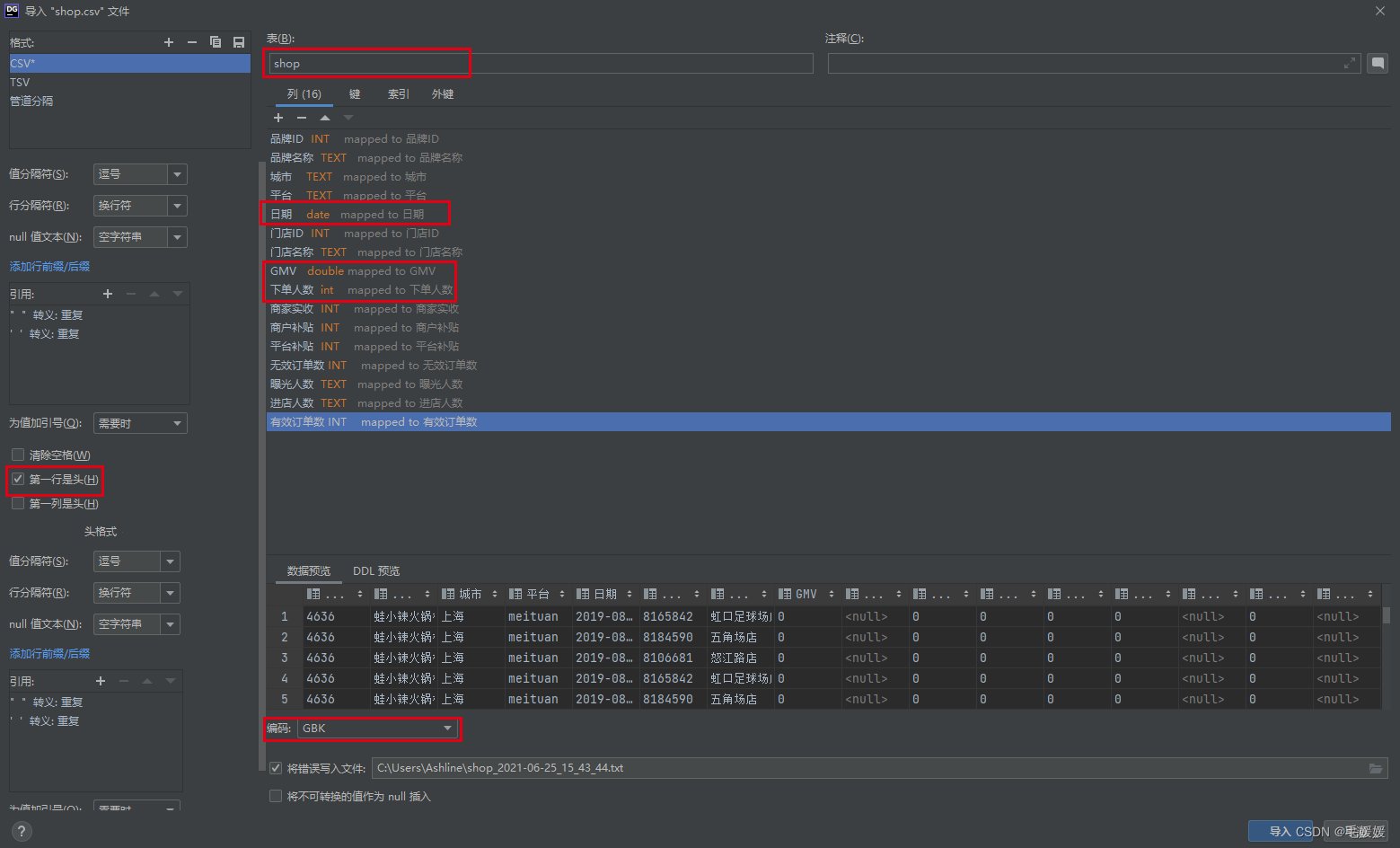The image size is (1400, 848).
Task: Switch to the 键 tab
Action: coord(355,94)
